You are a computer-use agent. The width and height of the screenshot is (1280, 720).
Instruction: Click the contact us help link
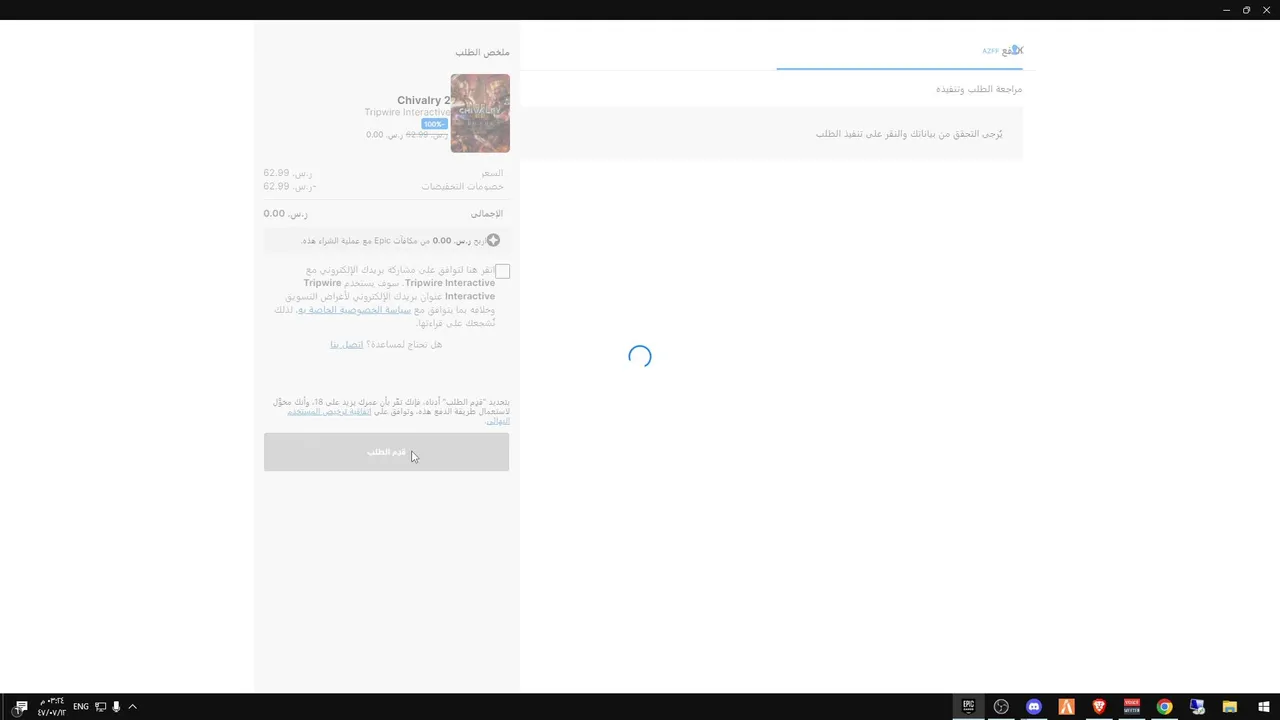coord(347,344)
